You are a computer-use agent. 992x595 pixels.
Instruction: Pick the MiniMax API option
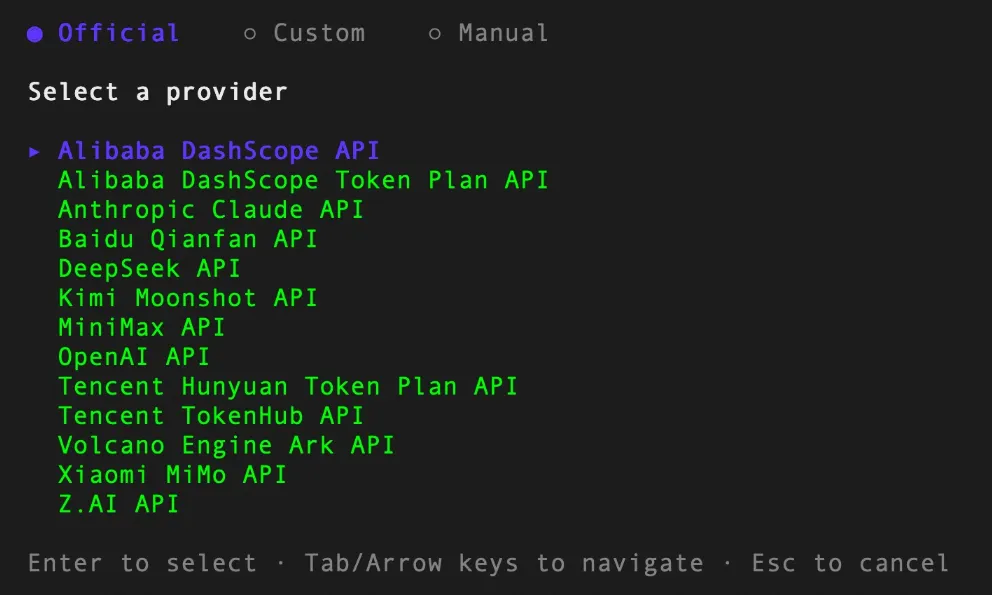tap(141, 327)
